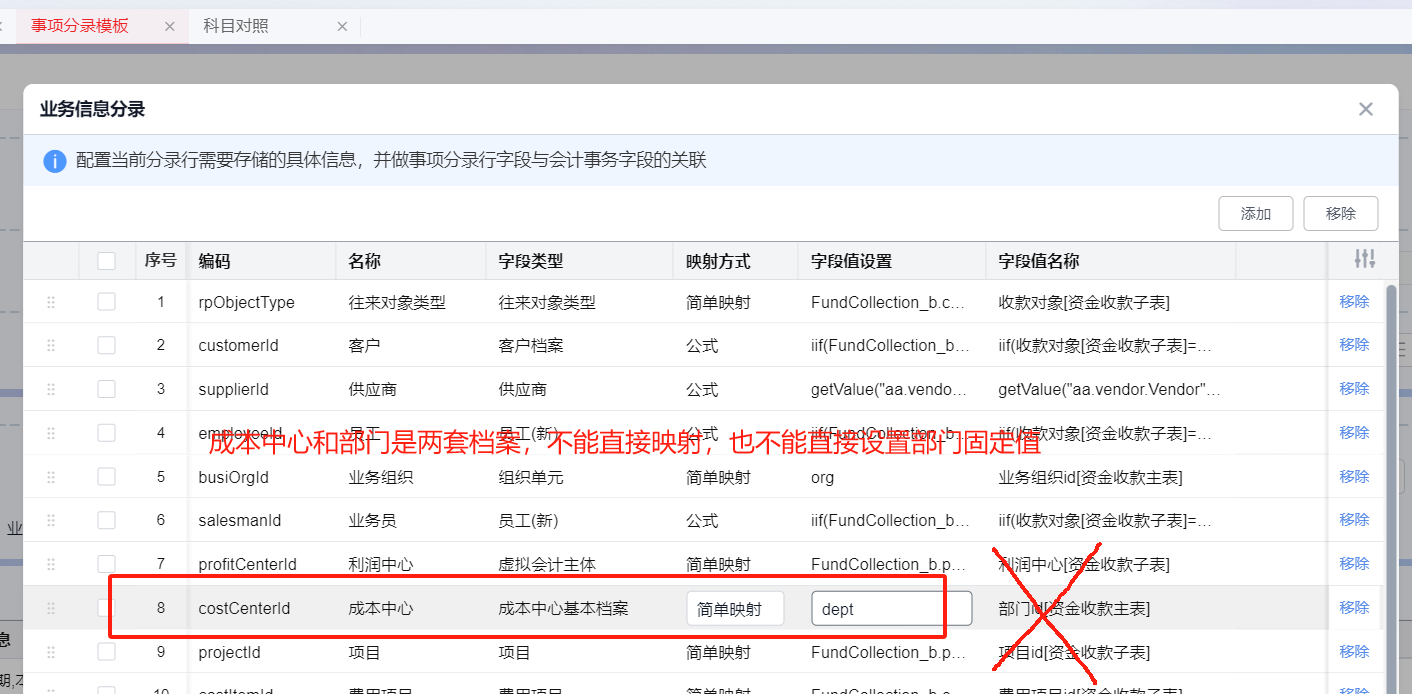Click drag handle icon for rpObjectType row
Viewport: 1412px width, 694px height.
click(x=51, y=302)
